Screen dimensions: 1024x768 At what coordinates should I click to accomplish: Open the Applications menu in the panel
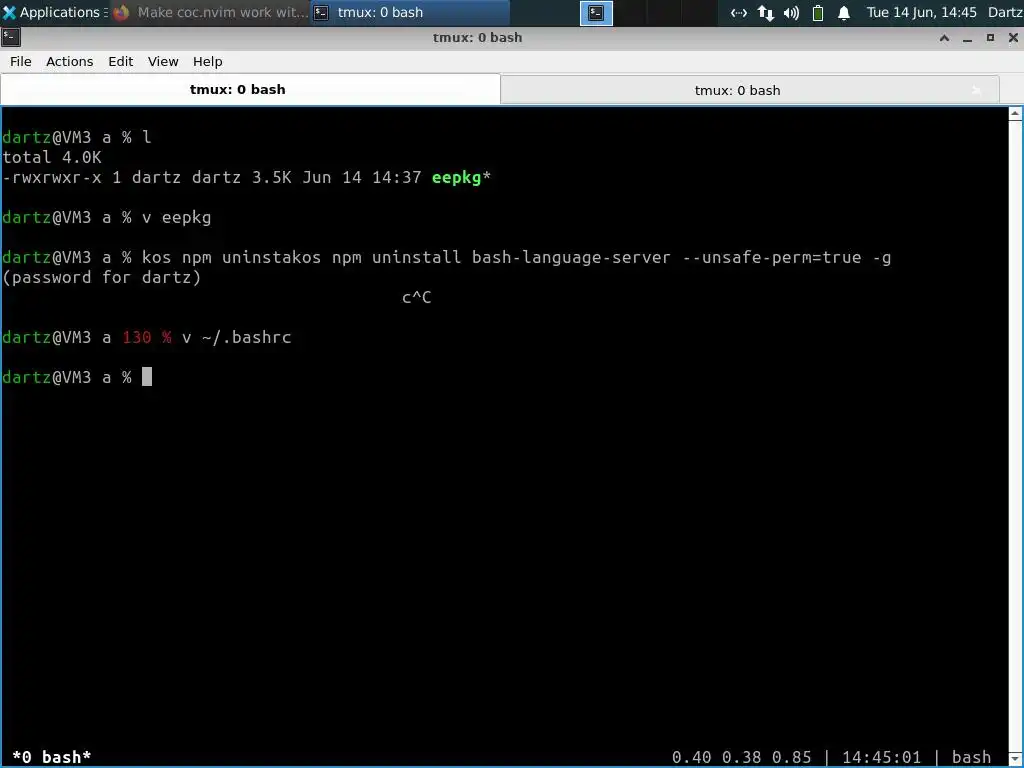[52, 12]
